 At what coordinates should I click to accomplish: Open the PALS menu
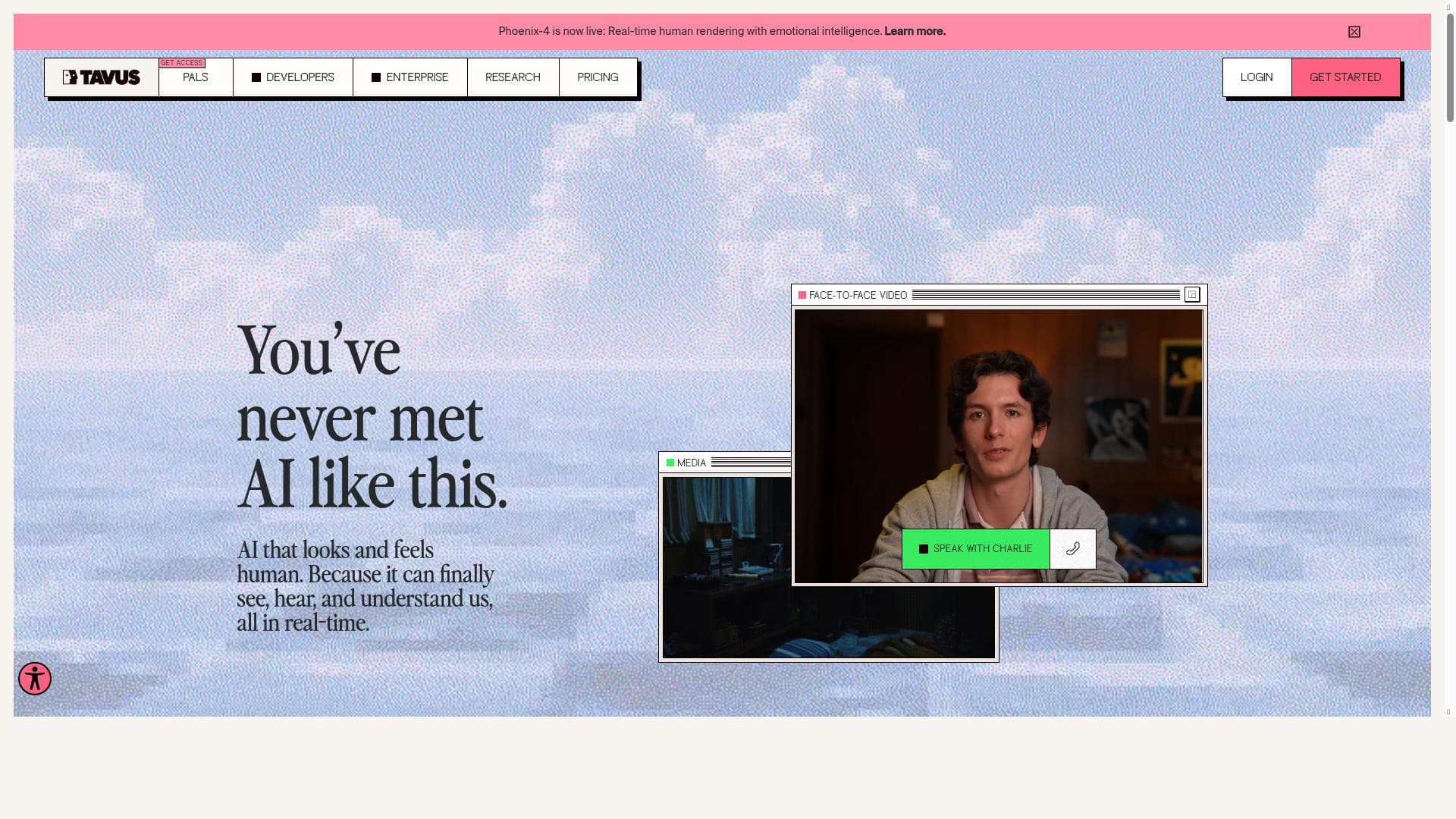pos(195,77)
